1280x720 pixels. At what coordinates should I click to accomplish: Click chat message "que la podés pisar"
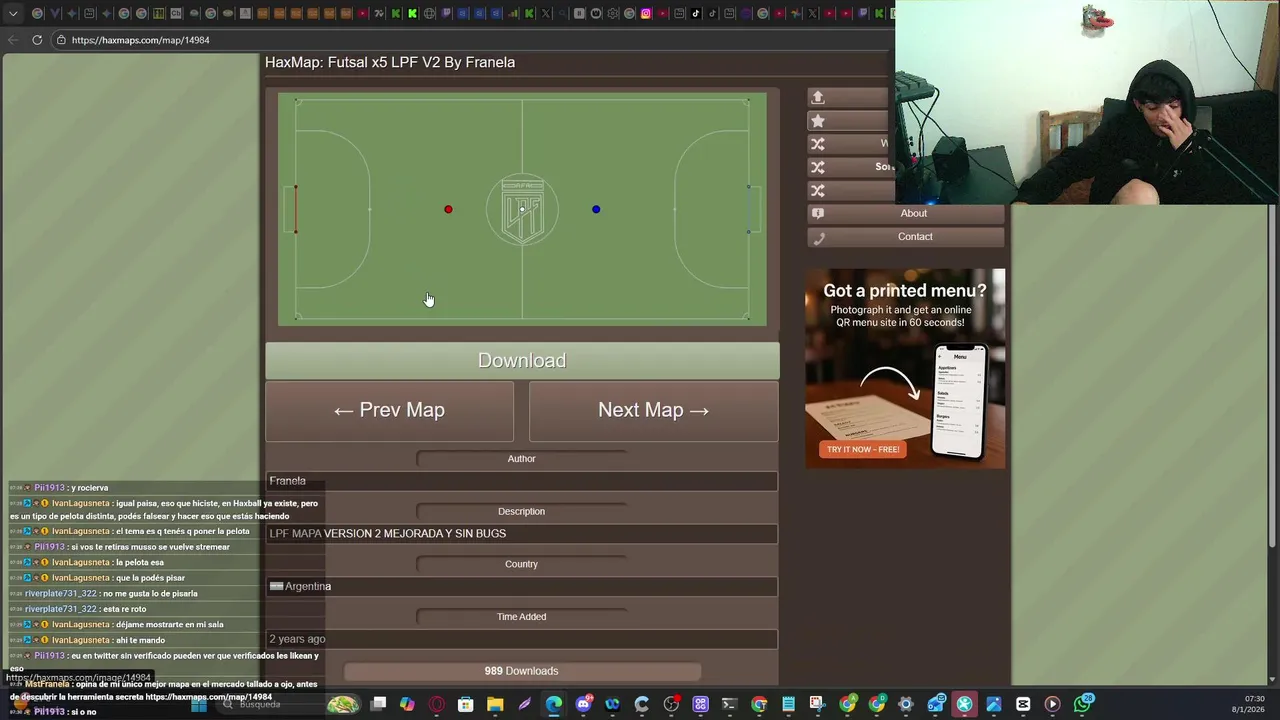coord(150,578)
